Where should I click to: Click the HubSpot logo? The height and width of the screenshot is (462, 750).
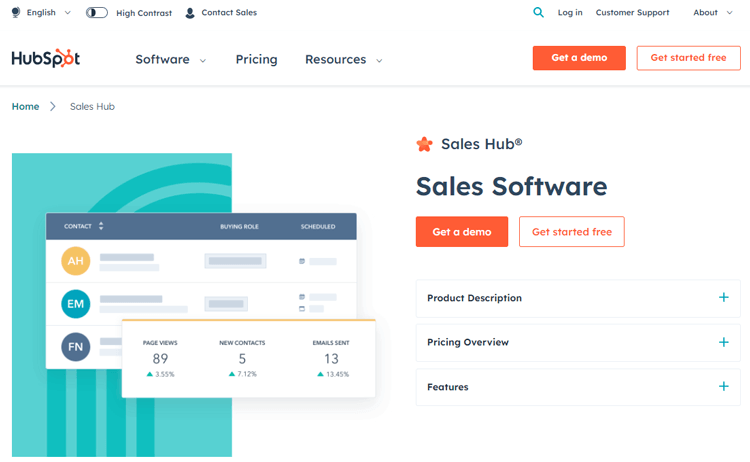[45, 58]
